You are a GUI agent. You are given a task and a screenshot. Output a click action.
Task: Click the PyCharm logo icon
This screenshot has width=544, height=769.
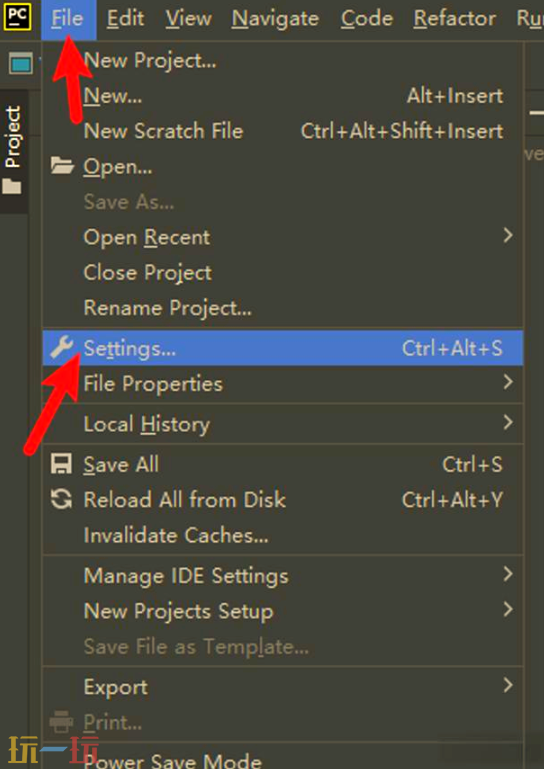17,17
